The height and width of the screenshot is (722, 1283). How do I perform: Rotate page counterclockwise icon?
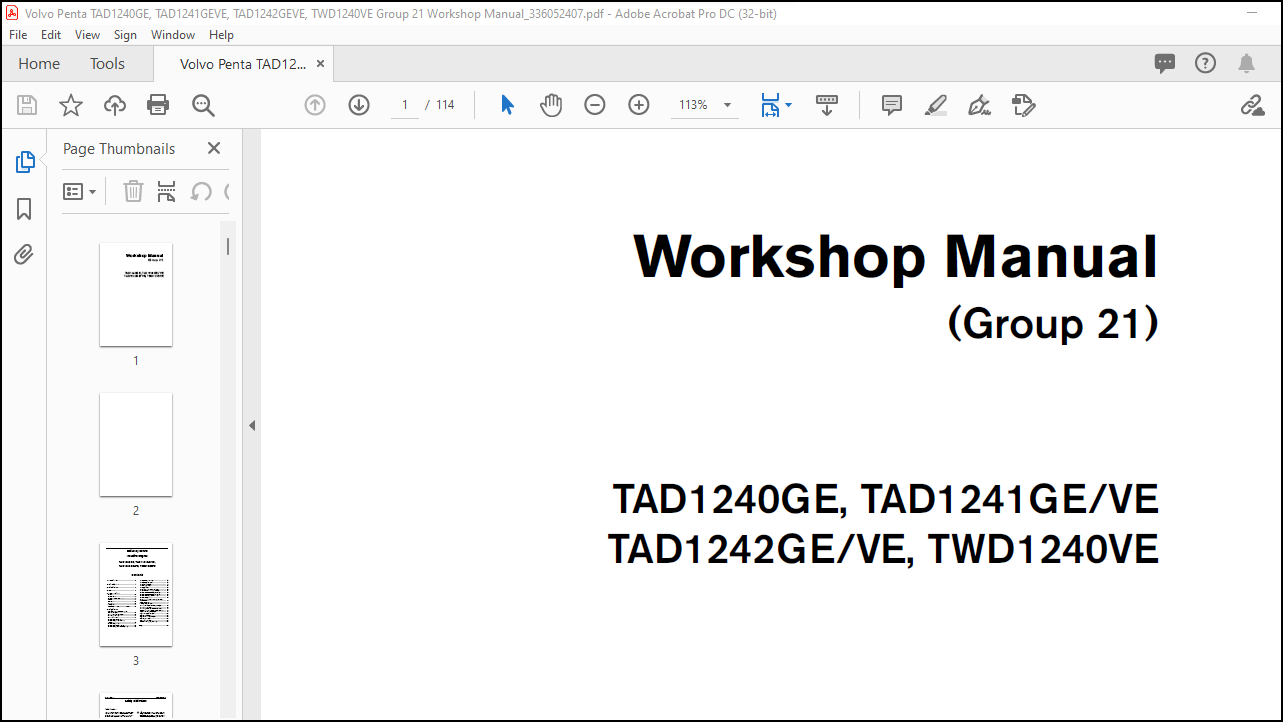[x=201, y=191]
